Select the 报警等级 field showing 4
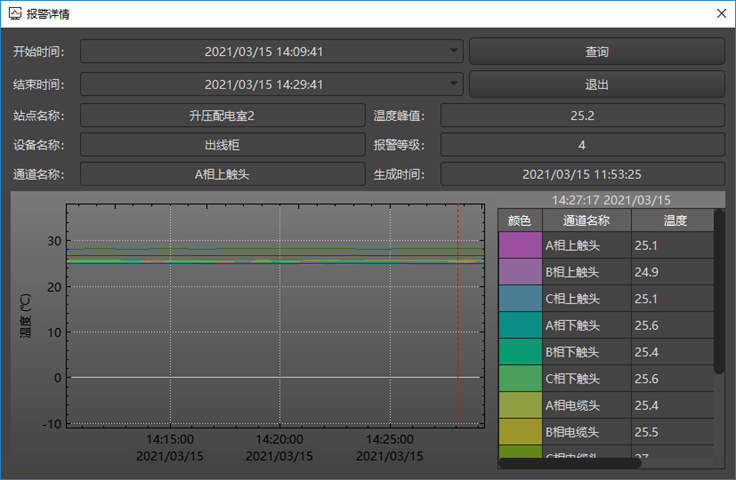Image resolution: width=736 pixels, height=480 pixels. 582,145
